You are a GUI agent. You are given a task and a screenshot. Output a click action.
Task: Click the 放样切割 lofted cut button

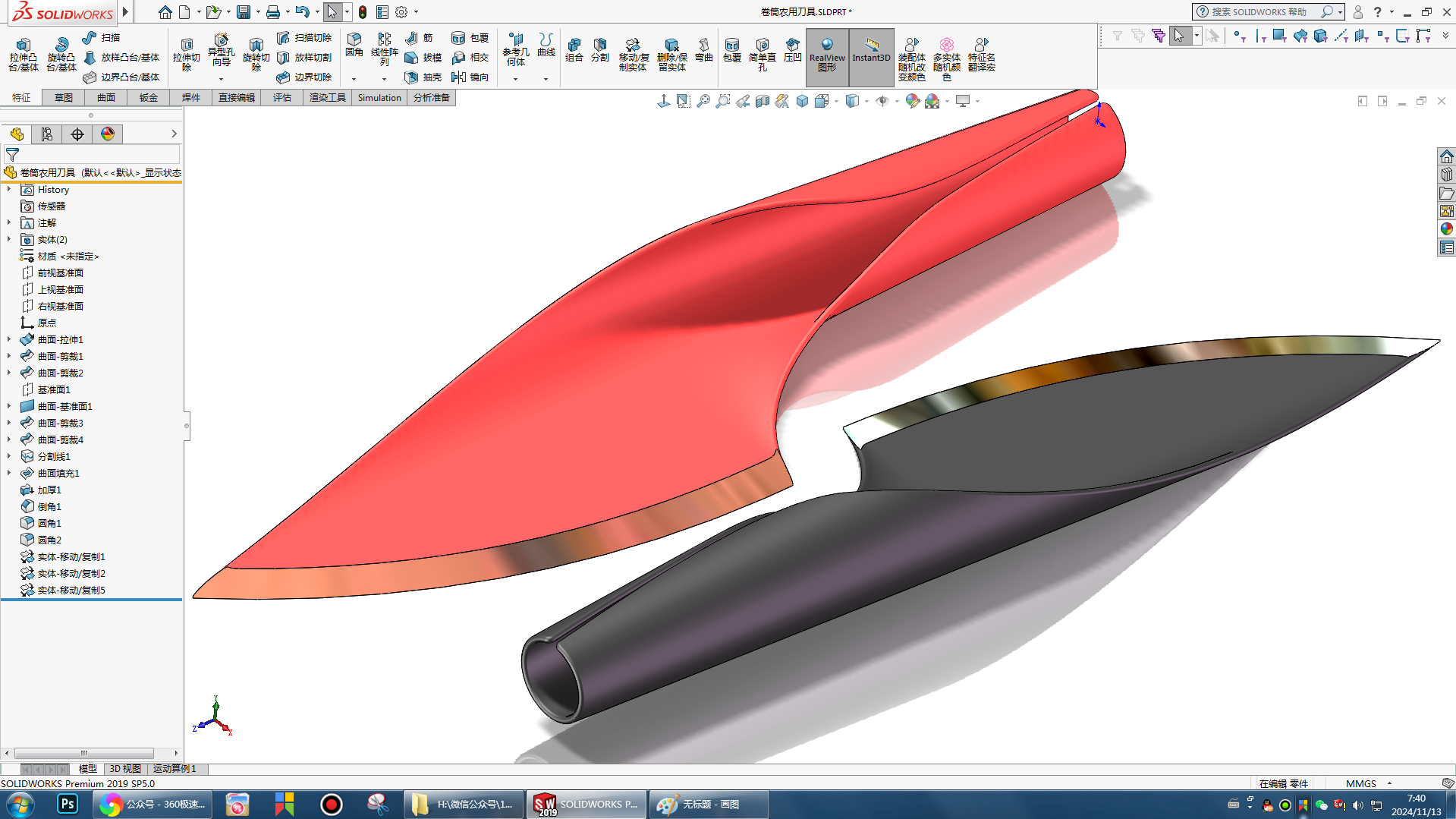point(303,57)
